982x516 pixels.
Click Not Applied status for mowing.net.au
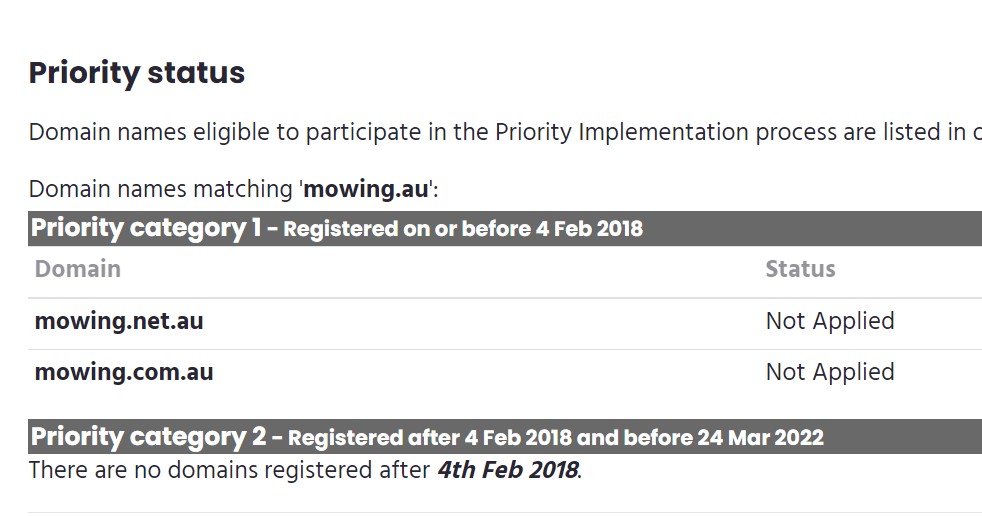[x=830, y=321]
